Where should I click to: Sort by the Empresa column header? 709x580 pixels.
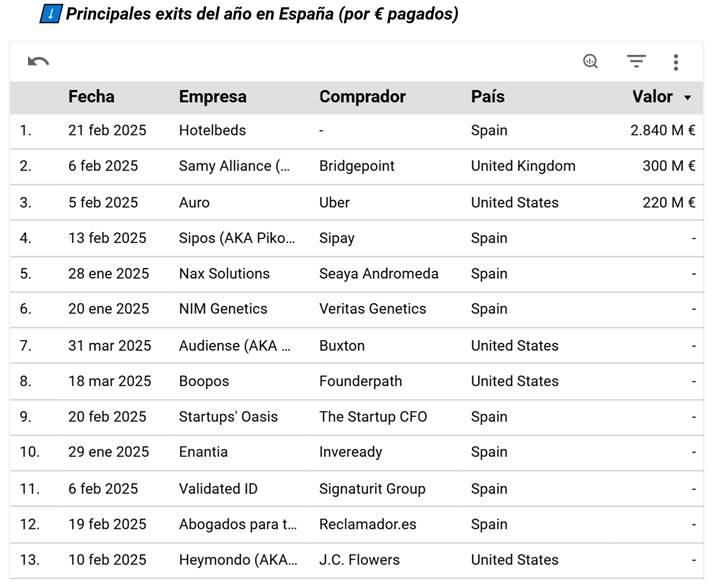(212, 97)
